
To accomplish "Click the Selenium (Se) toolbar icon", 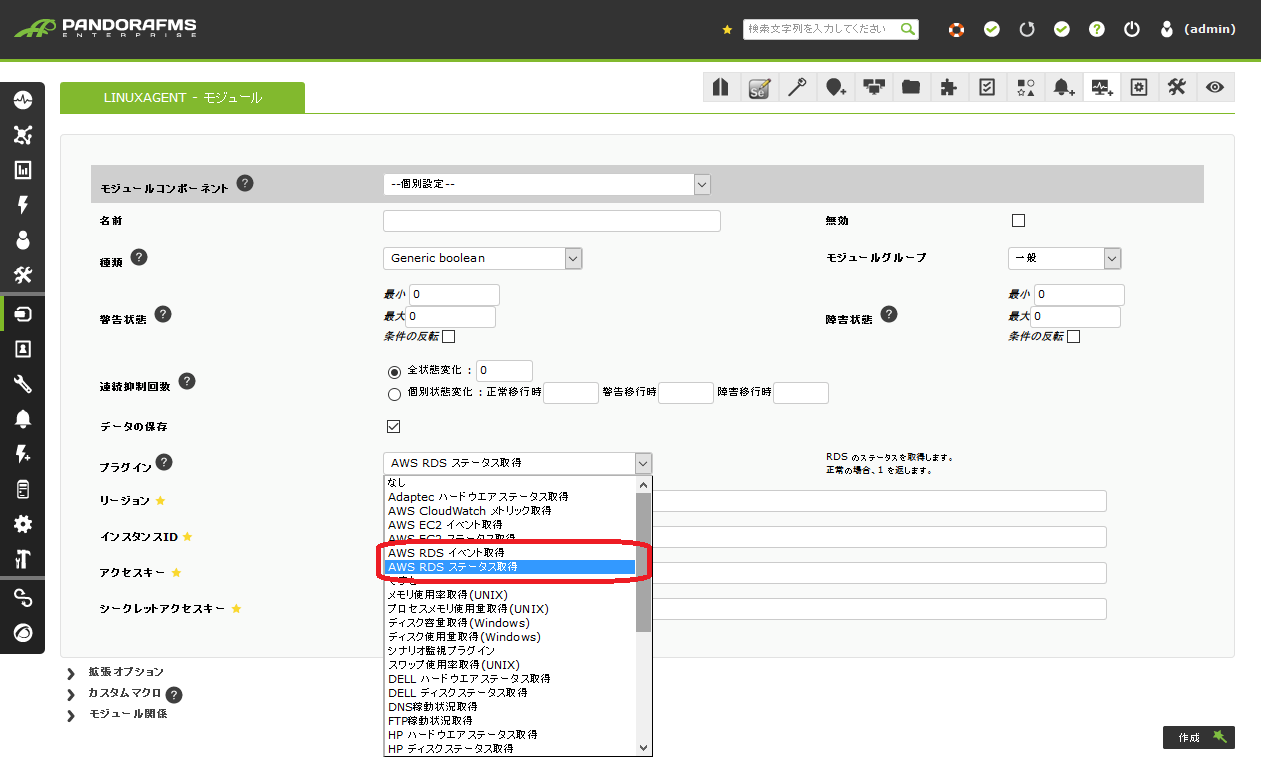I will [759, 88].
